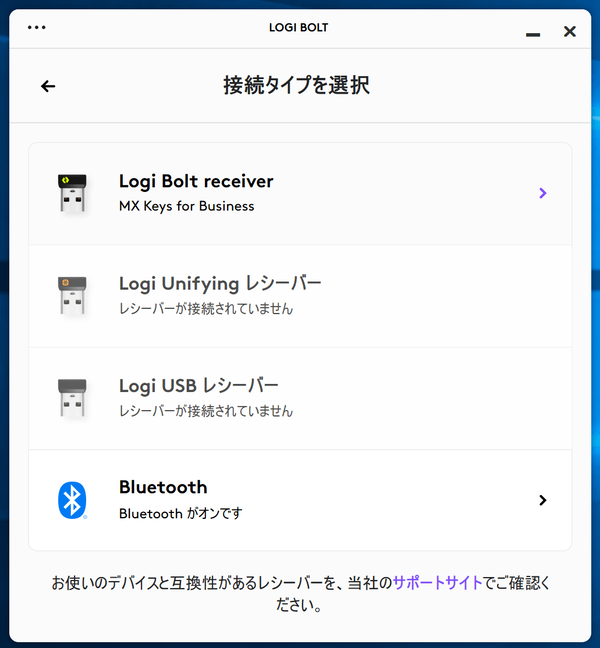Open the サポートサイト link
The height and width of the screenshot is (648, 600).
pyautogui.click(x=437, y=583)
